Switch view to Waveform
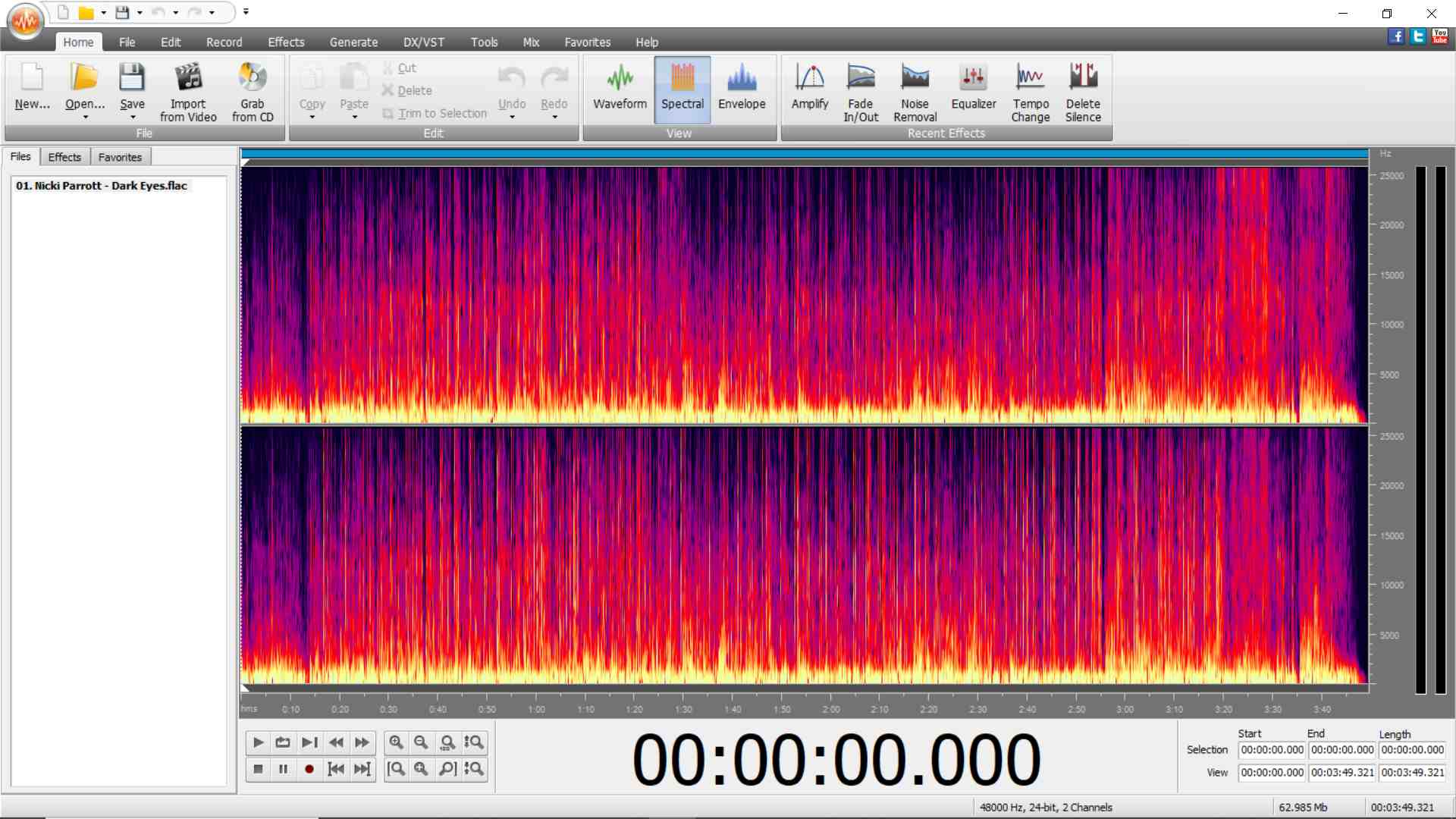 pyautogui.click(x=620, y=89)
